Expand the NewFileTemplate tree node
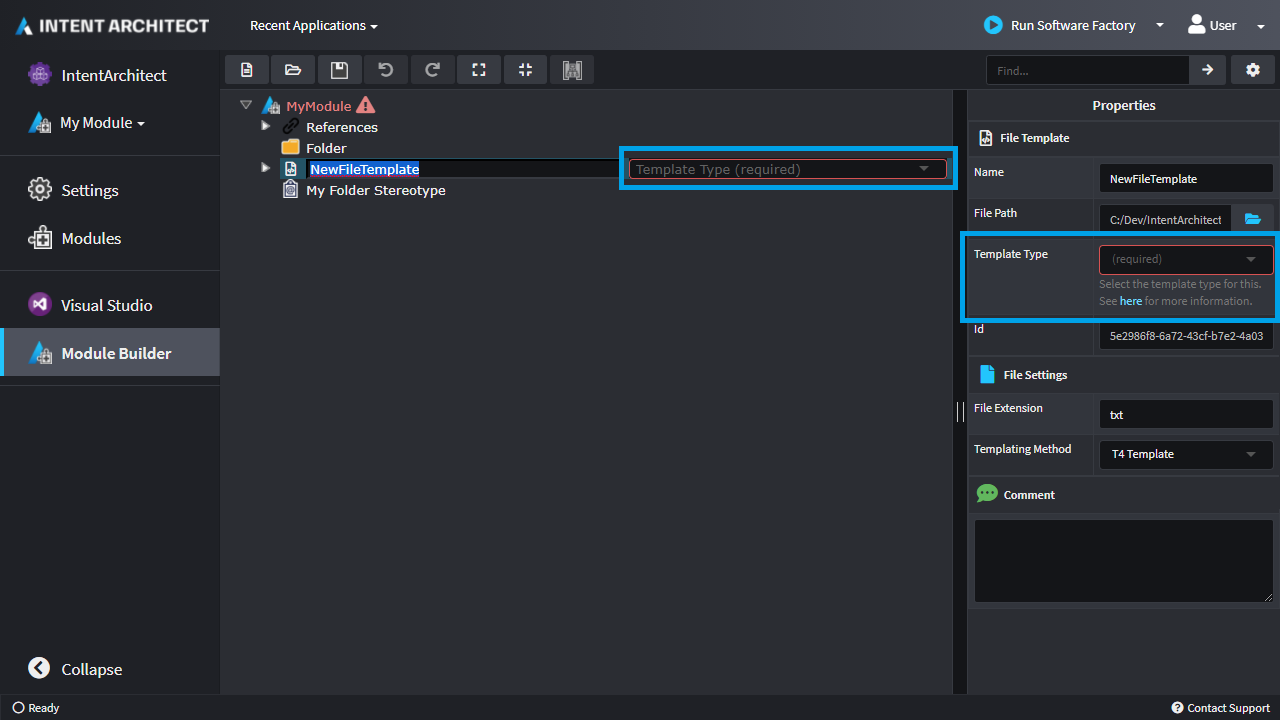Screen dimensions: 1280x720 tap(266, 168)
